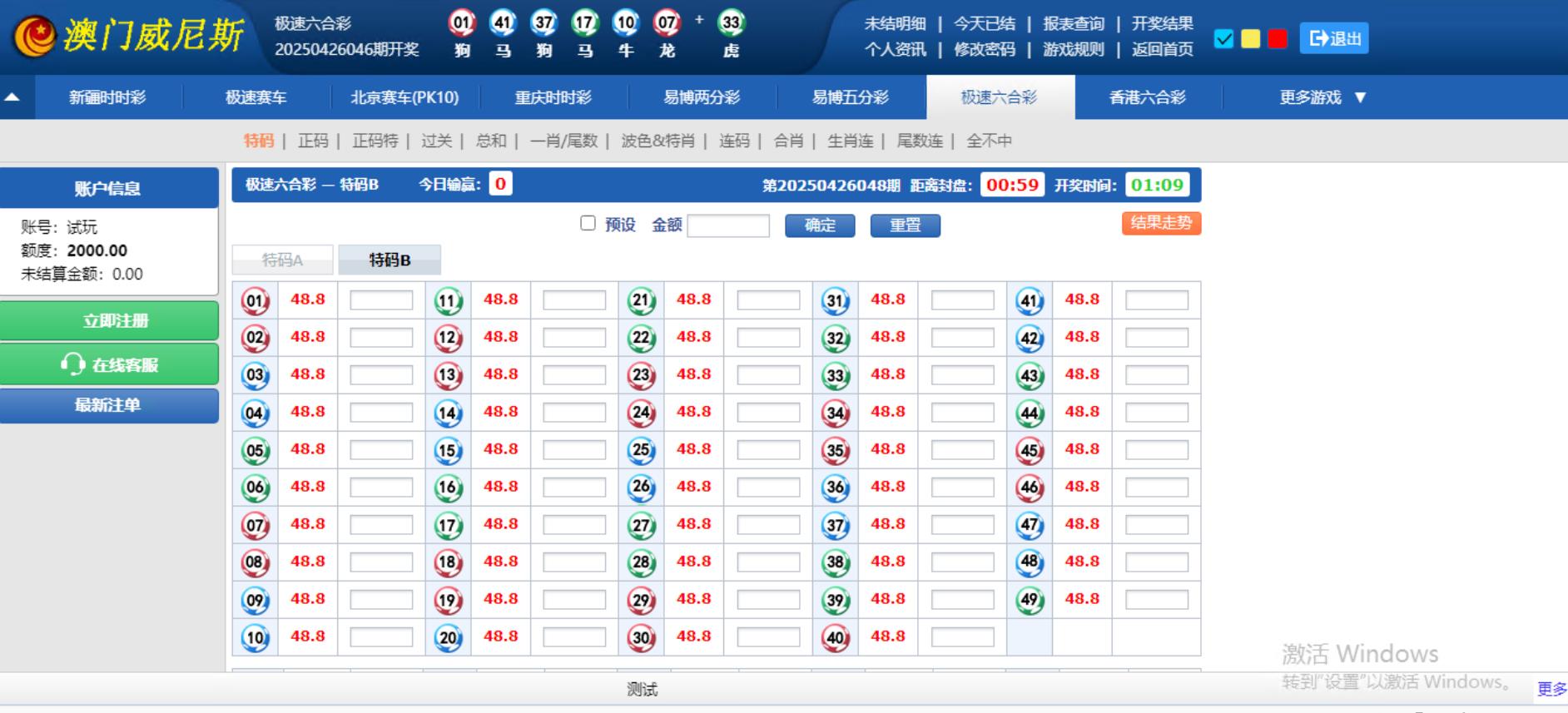
Task: Click the site logo 澳门威尼斯
Action: 129,37
